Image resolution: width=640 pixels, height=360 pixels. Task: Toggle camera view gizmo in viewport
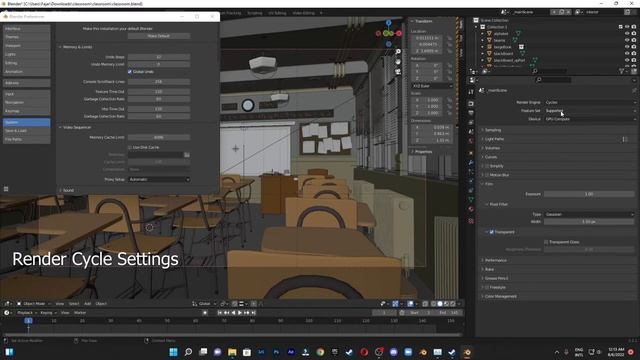(398, 71)
